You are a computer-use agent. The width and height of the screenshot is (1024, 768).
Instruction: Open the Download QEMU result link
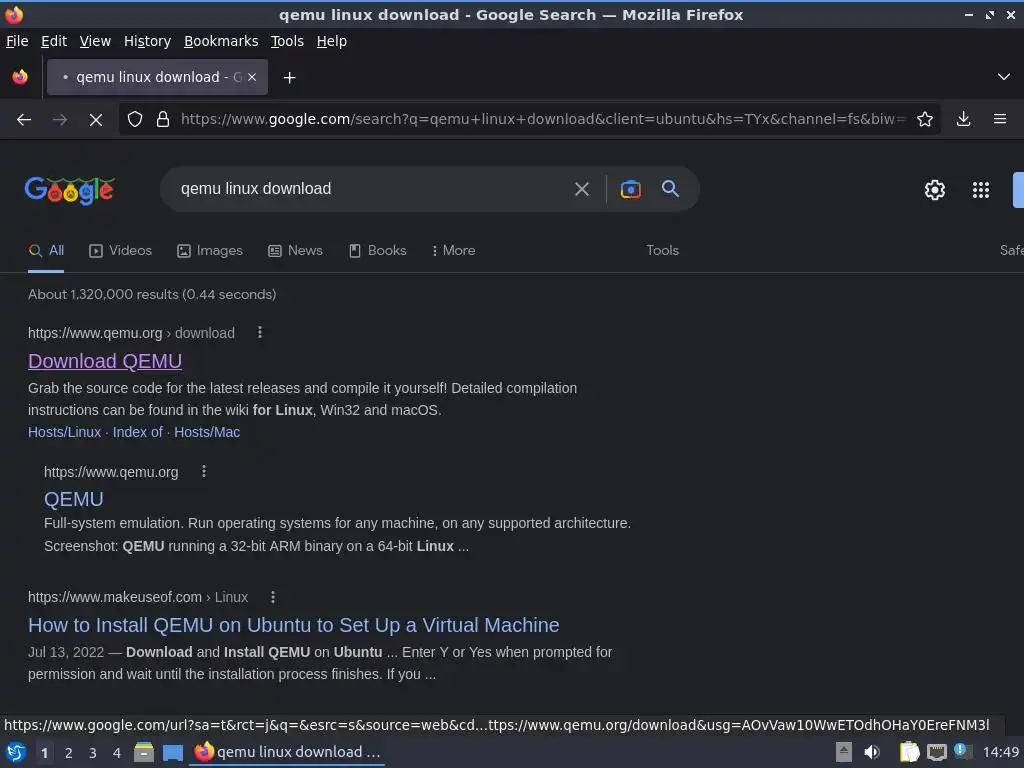click(x=105, y=361)
